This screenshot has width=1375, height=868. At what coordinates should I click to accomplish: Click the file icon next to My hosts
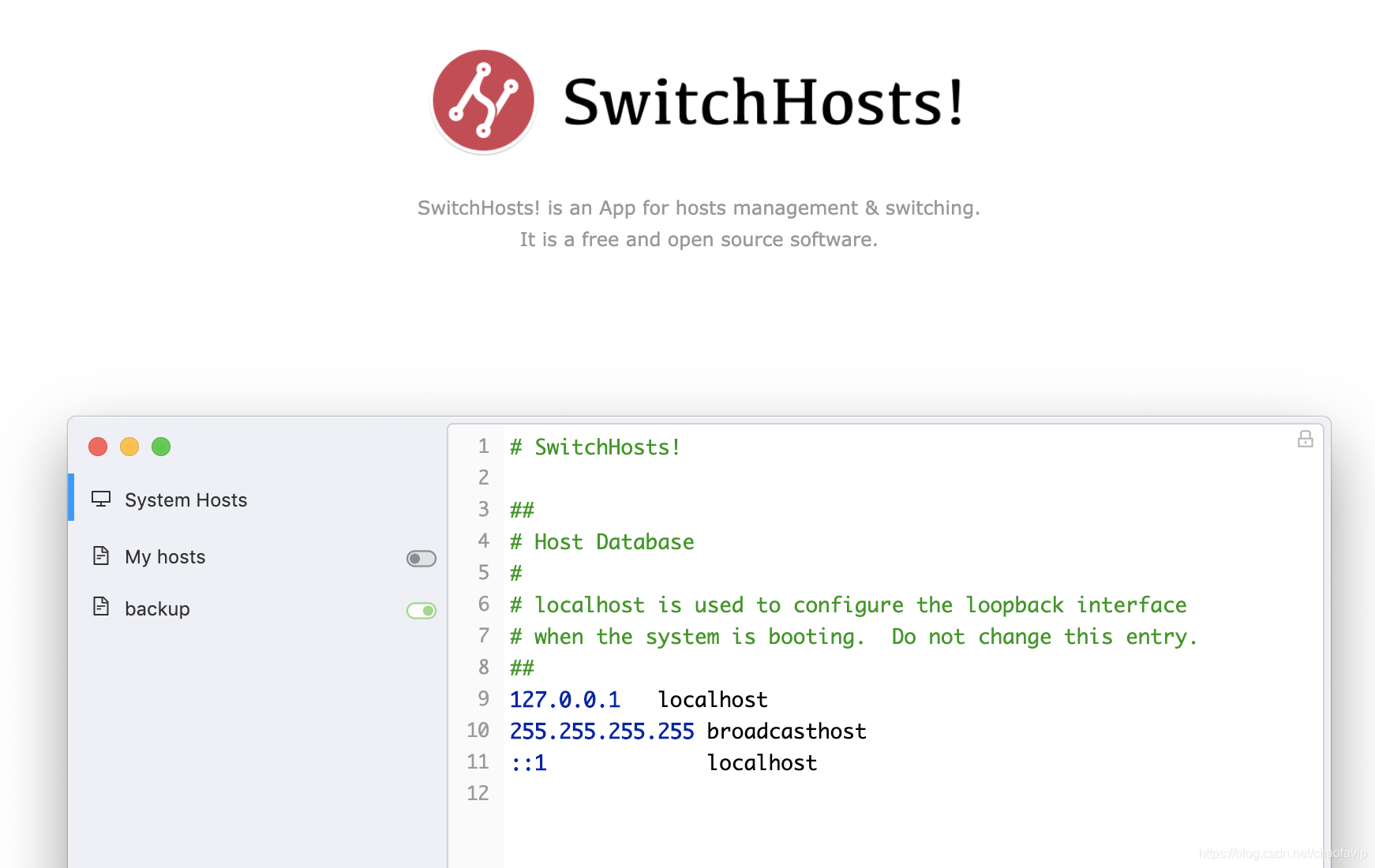click(x=101, y=556)
